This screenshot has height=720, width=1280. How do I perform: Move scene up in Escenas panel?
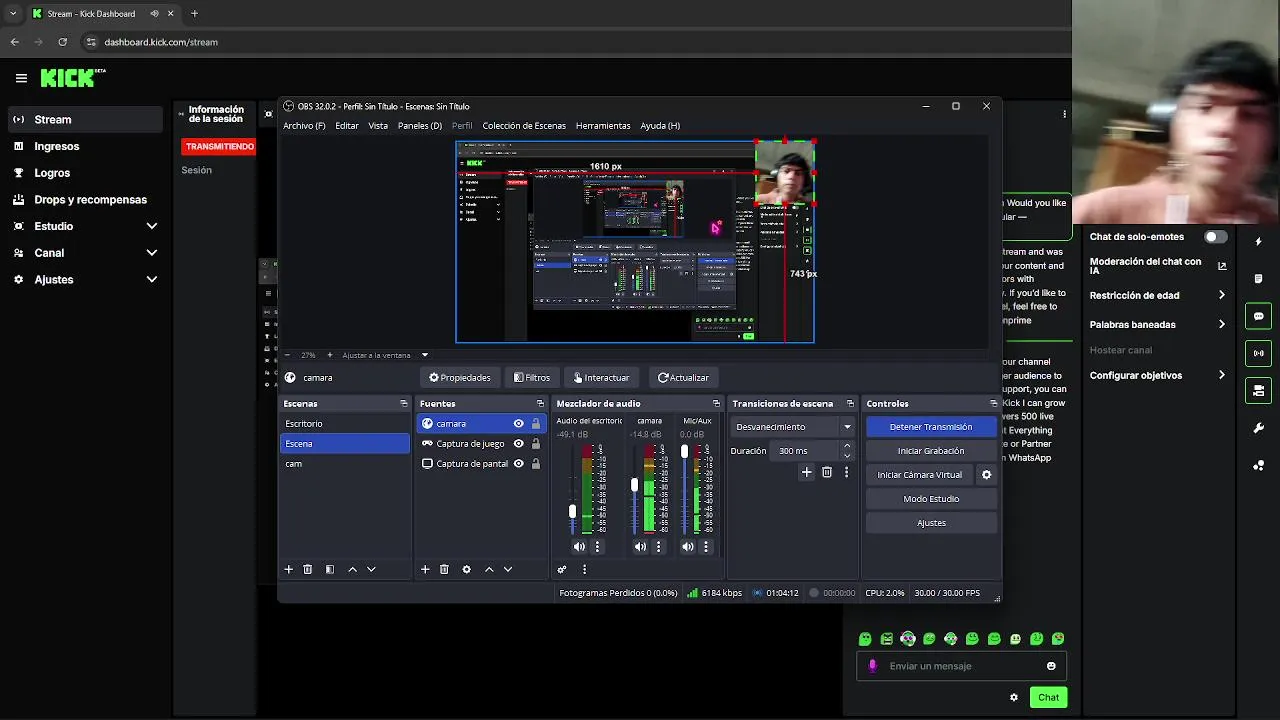coord(352,569)
